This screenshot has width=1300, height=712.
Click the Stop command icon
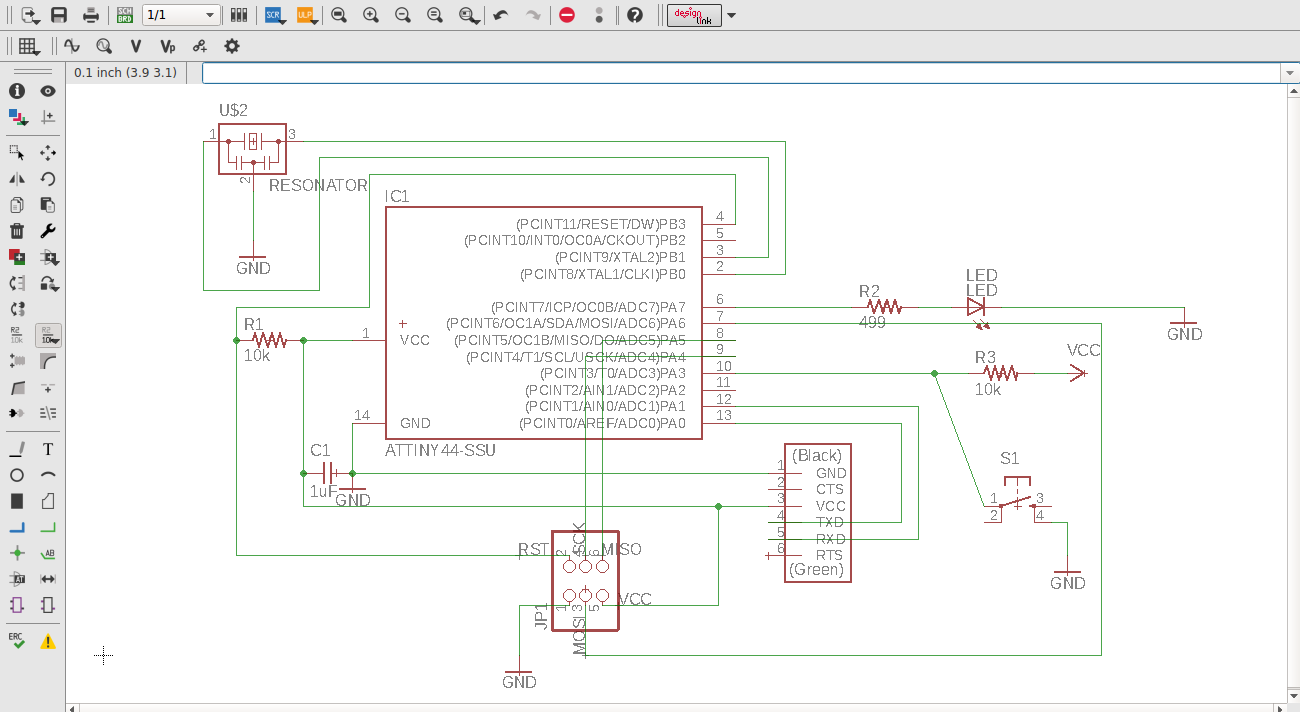[567, 15]
